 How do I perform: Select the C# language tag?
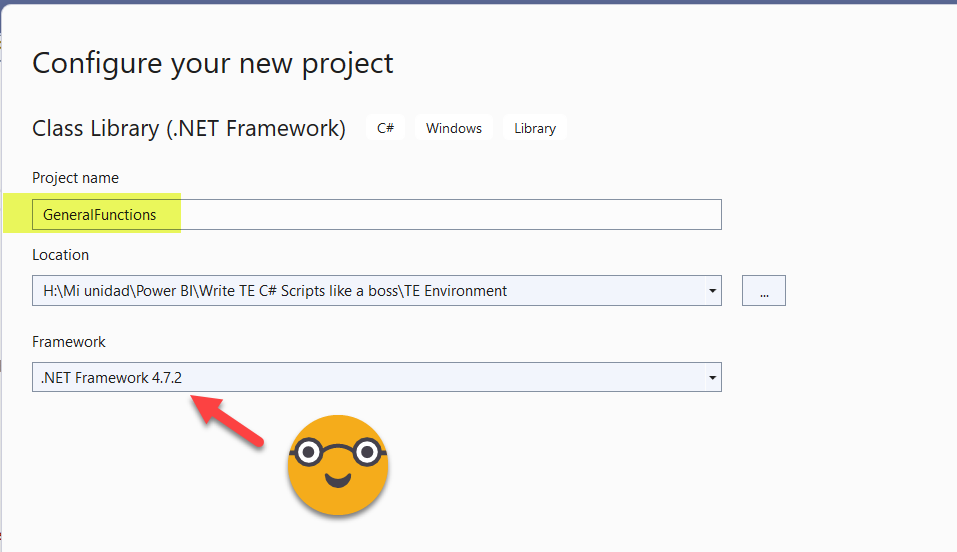pyautogui.click(x=385, y=128)
